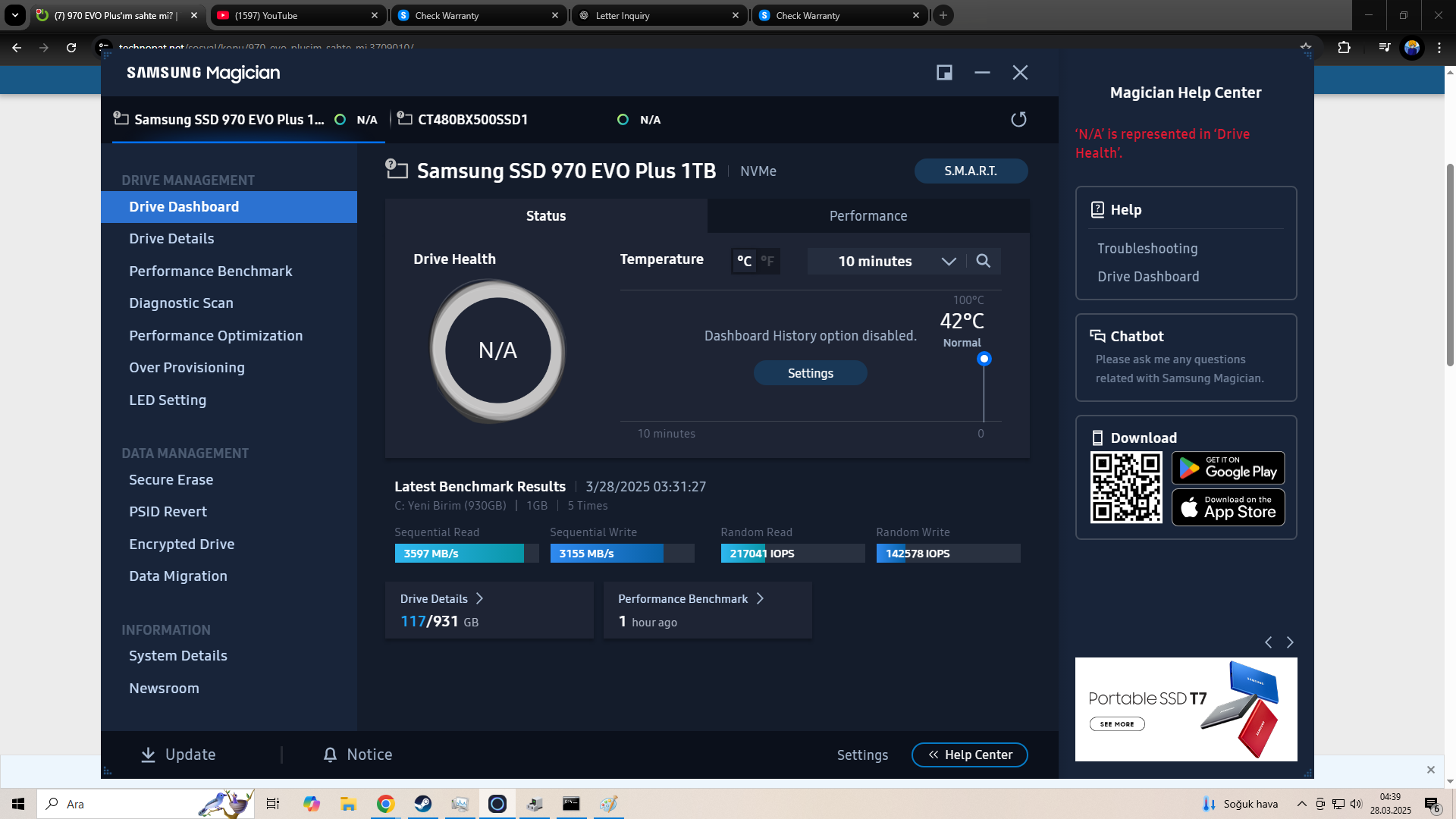Screen dimensions: 1456x819
Task: Expand the Performance Benchmark card chevron
Action: click(760, 599)
